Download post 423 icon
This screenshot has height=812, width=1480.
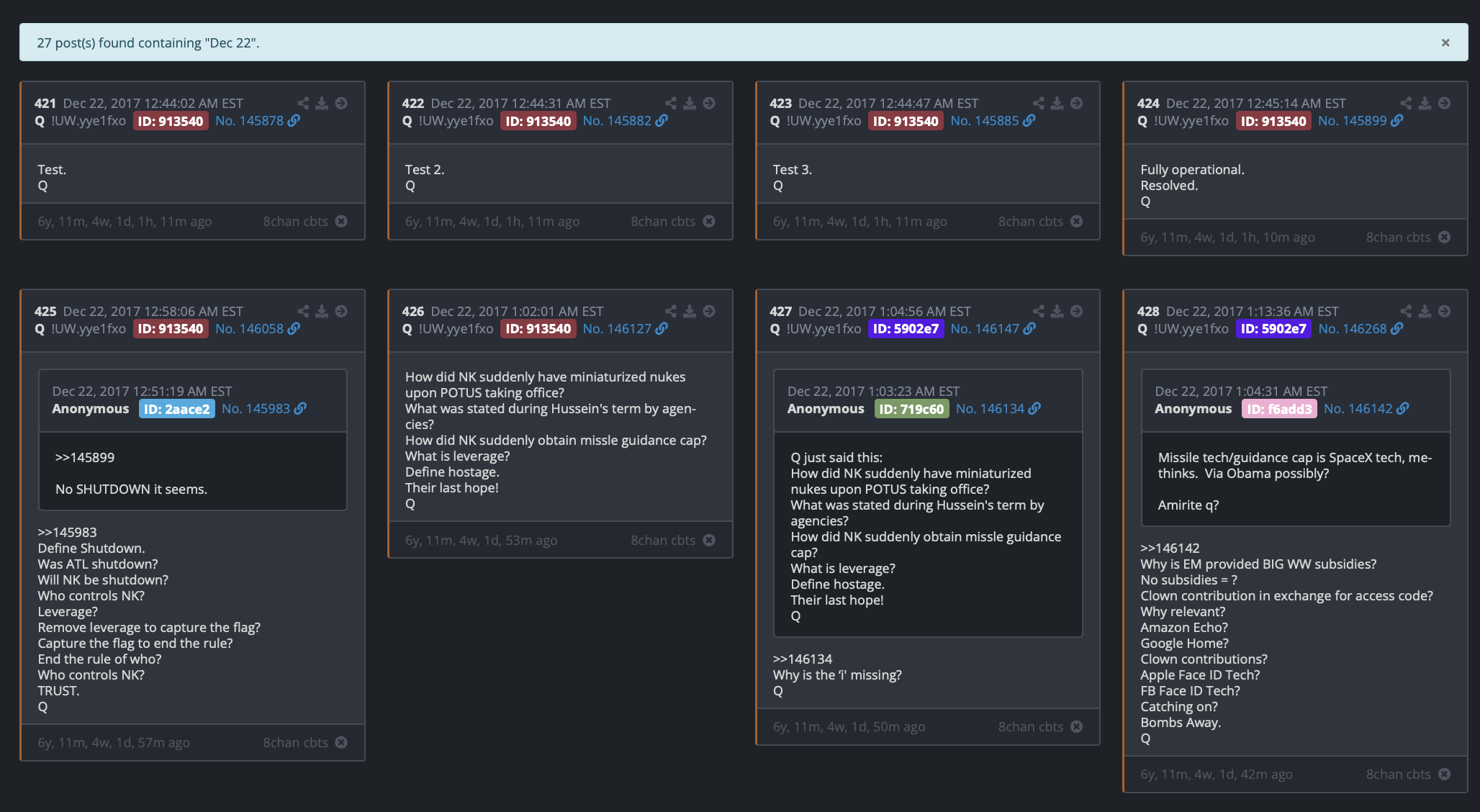[x=1057, y=104]
